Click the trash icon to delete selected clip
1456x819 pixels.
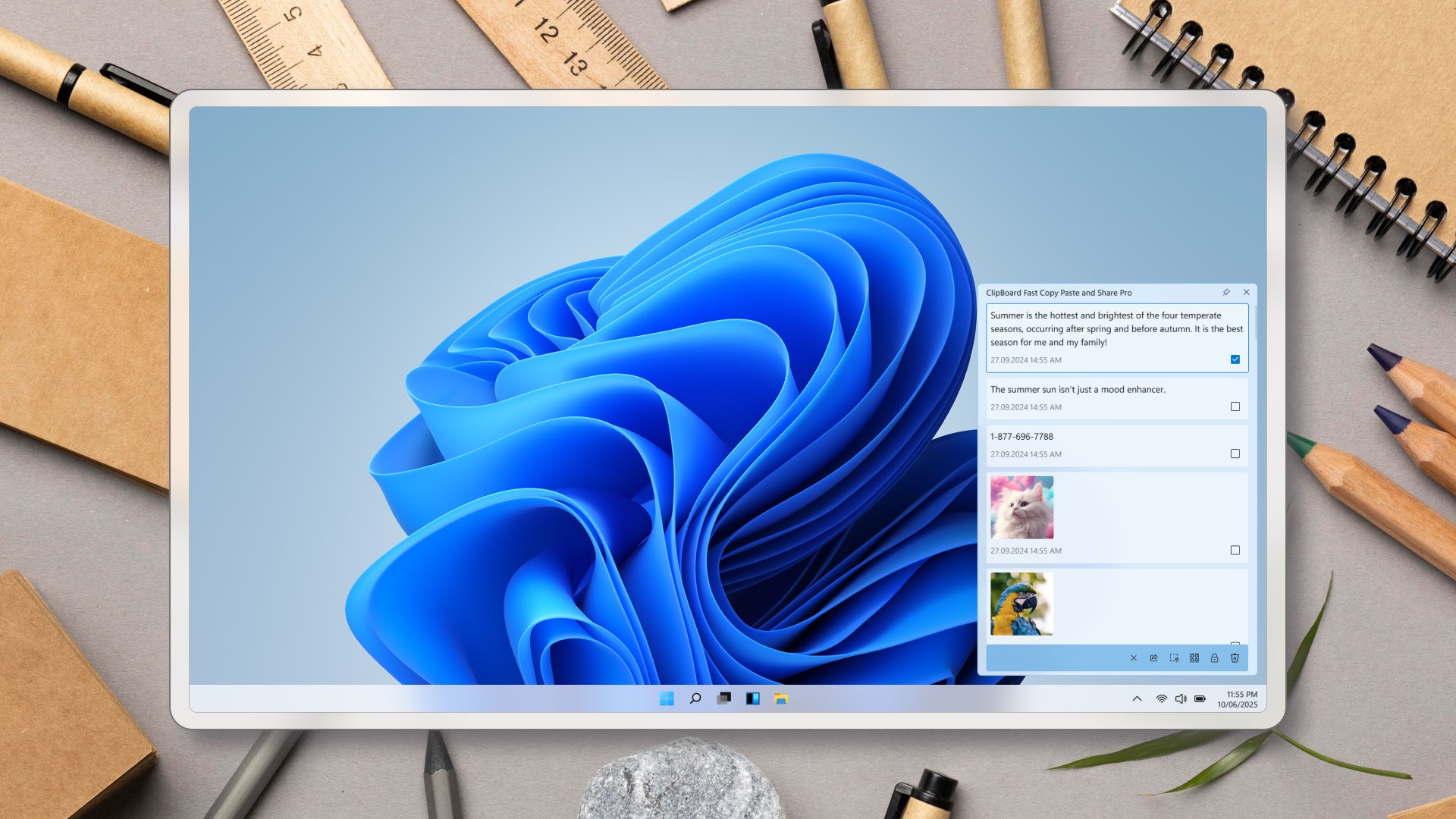coord(1235,658)
